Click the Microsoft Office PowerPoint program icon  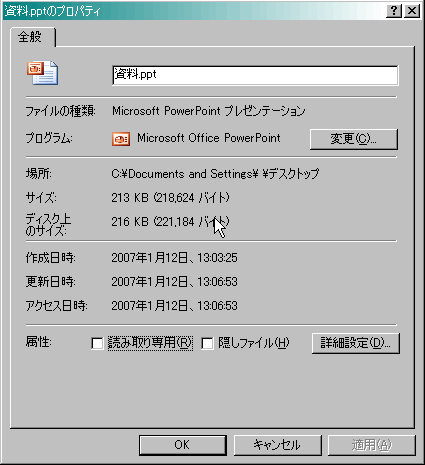[121, 139]
